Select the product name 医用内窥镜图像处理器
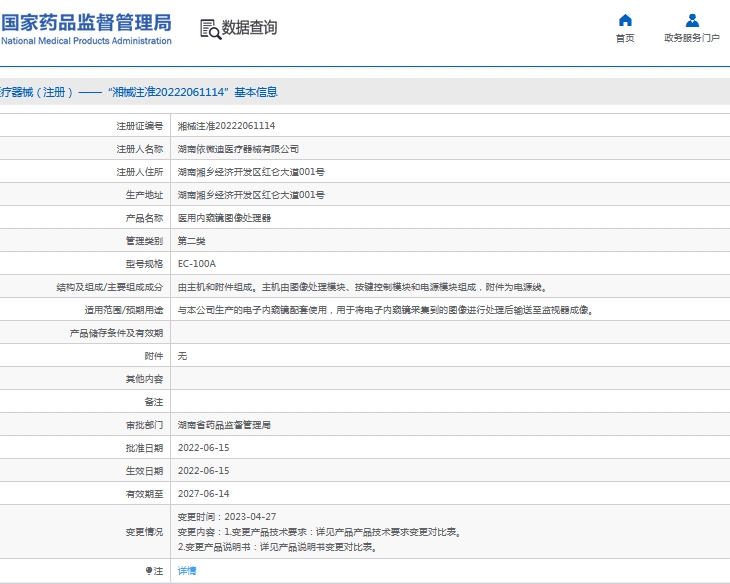Screen dimensions: 730x584 (224, 218)
